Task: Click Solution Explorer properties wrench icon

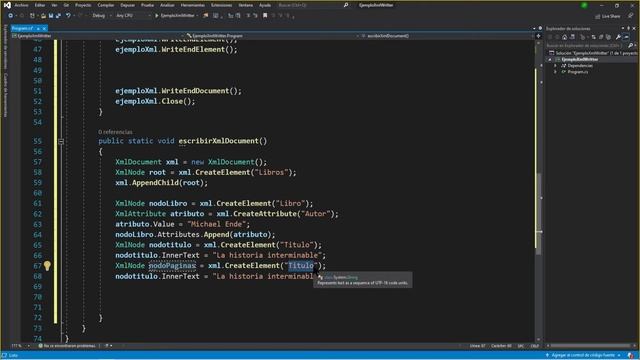Action: point(618,37)
